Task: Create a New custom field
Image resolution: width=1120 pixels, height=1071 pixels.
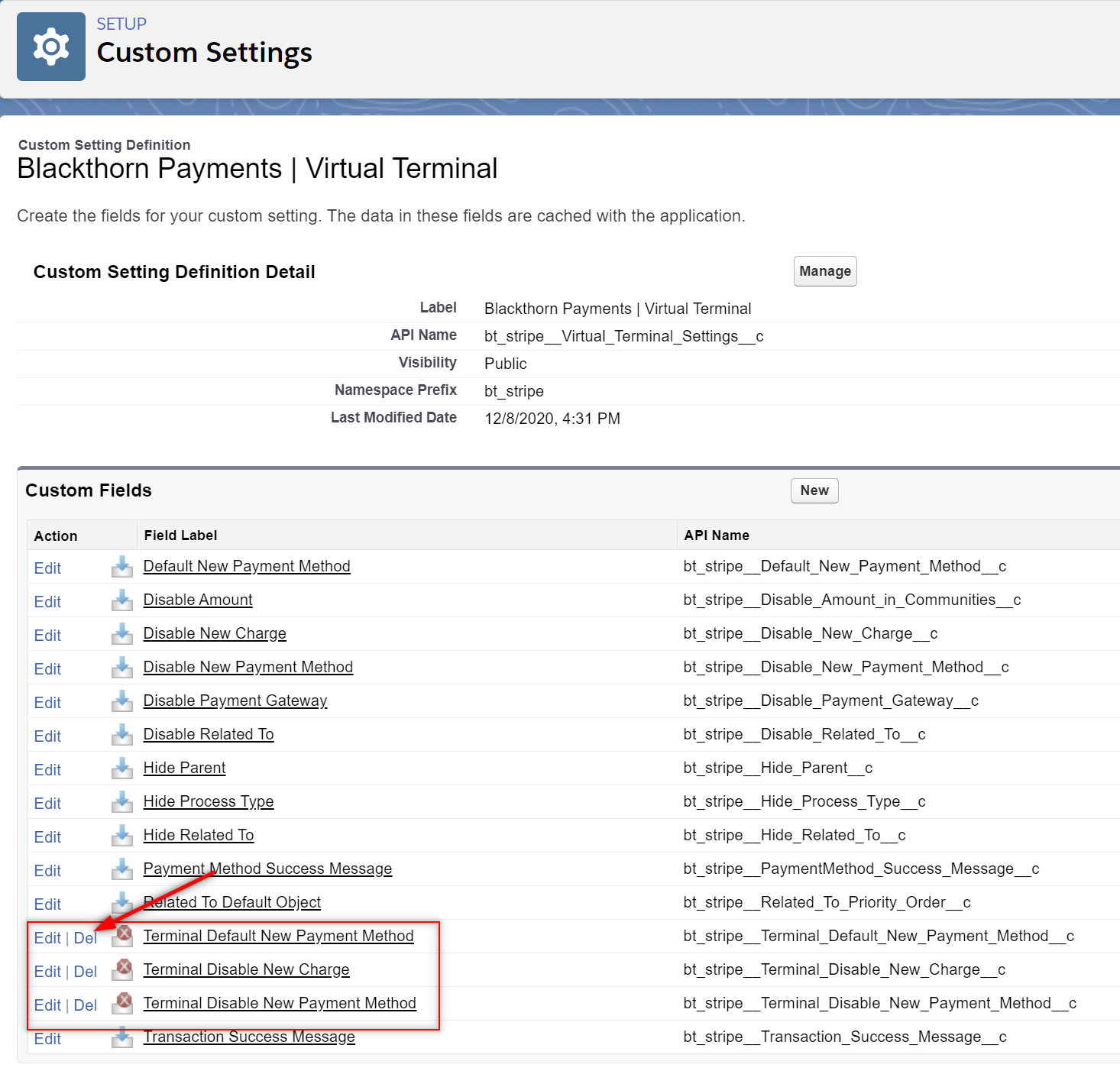Action: click(x=814, y=490)
